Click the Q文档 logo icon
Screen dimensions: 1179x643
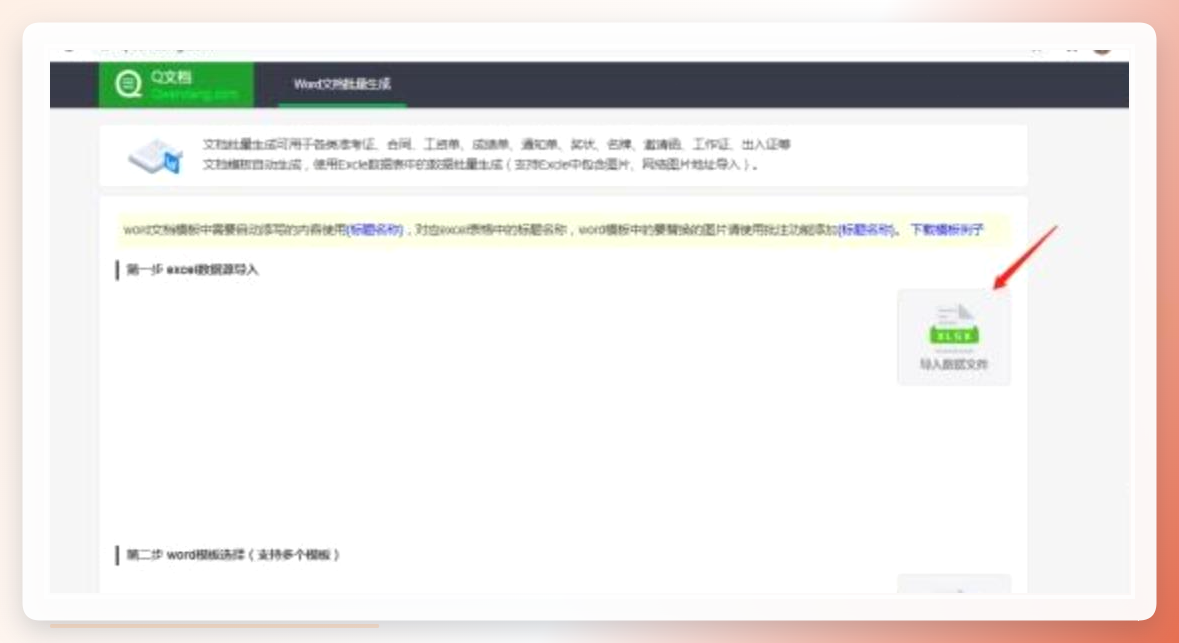click(x=129, y=83)
